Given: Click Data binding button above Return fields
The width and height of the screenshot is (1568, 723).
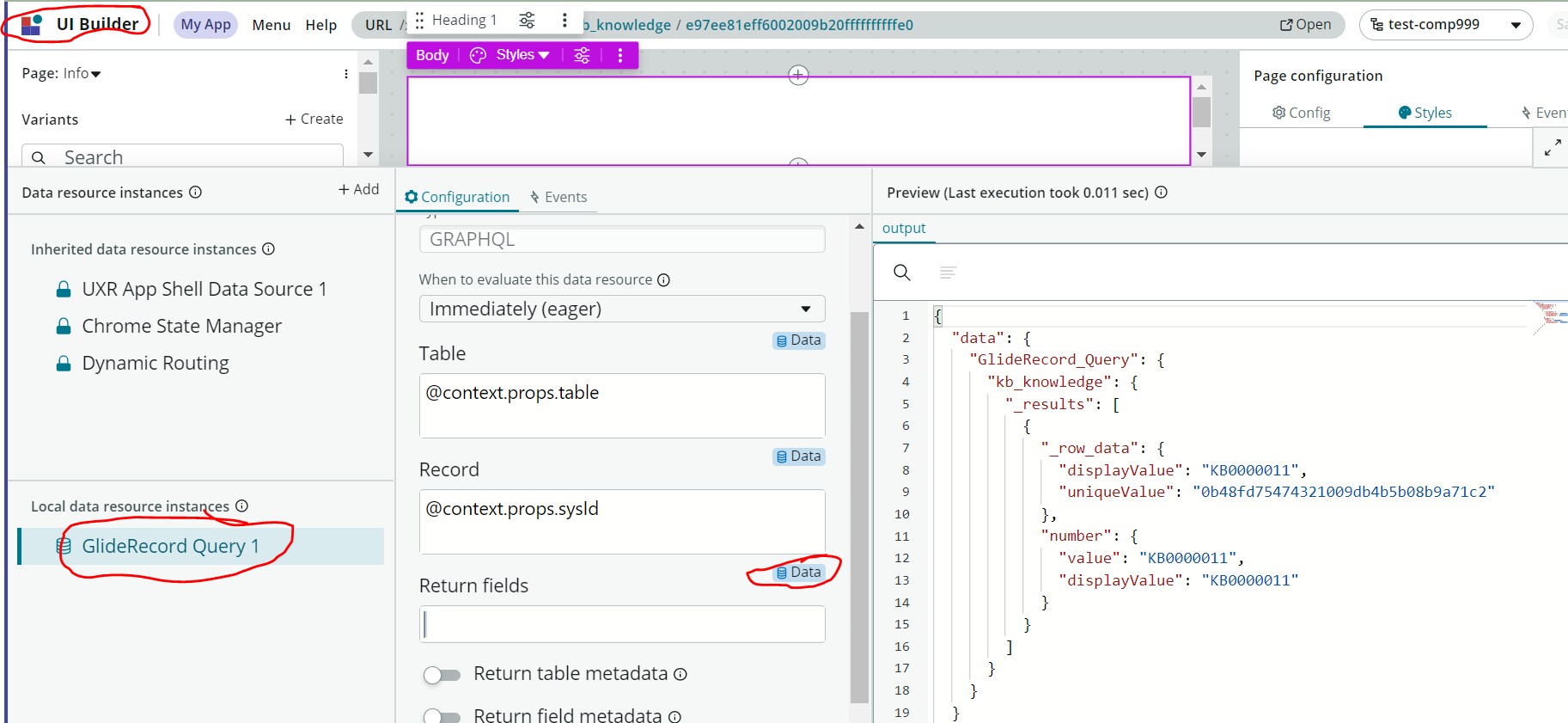Looking at the screenshot, I should 798,573.
